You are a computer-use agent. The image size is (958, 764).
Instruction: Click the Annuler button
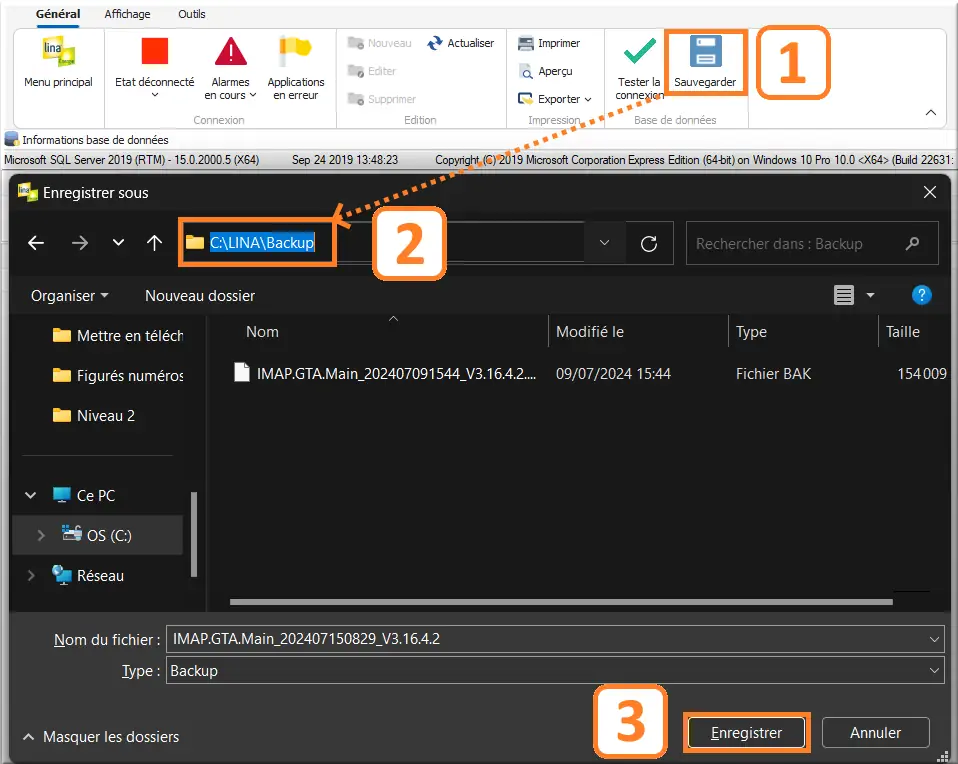[875, 733]
